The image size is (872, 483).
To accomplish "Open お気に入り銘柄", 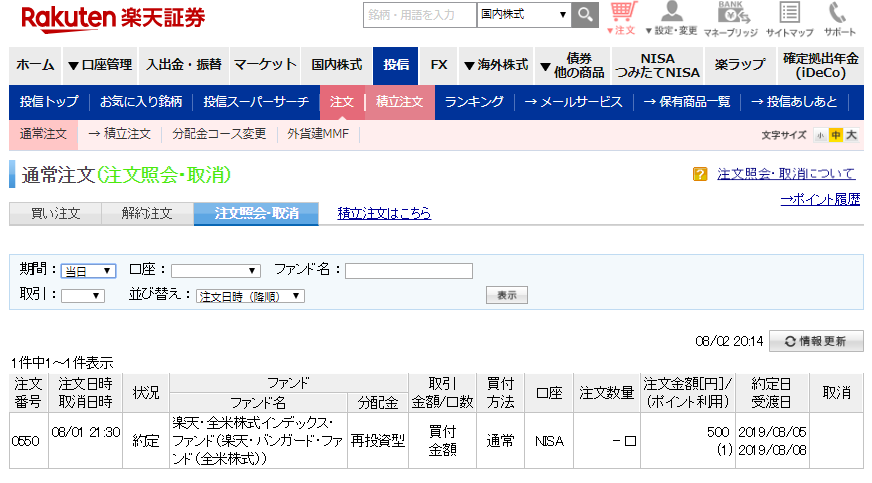I will pyautogui.click(x=141, y=102).
